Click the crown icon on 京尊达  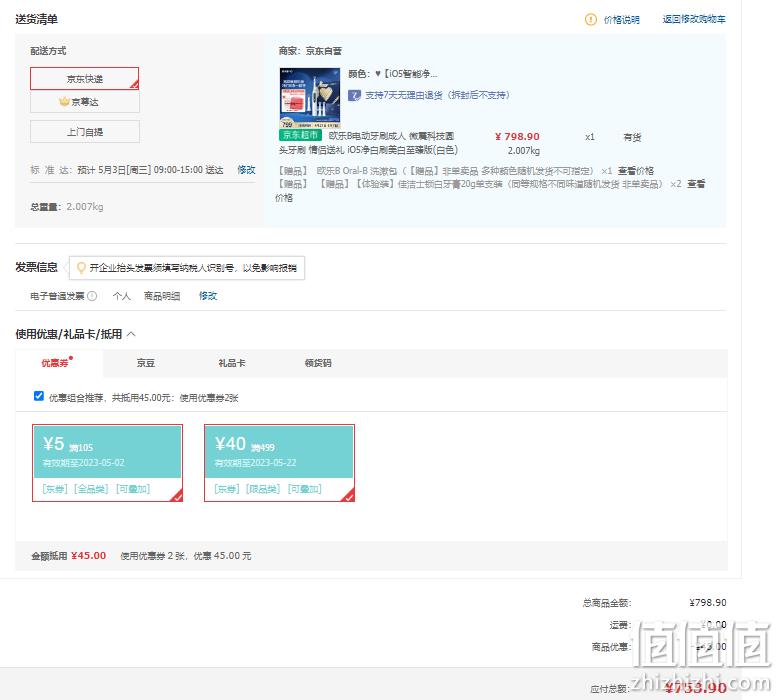click(x=64, y=101)
